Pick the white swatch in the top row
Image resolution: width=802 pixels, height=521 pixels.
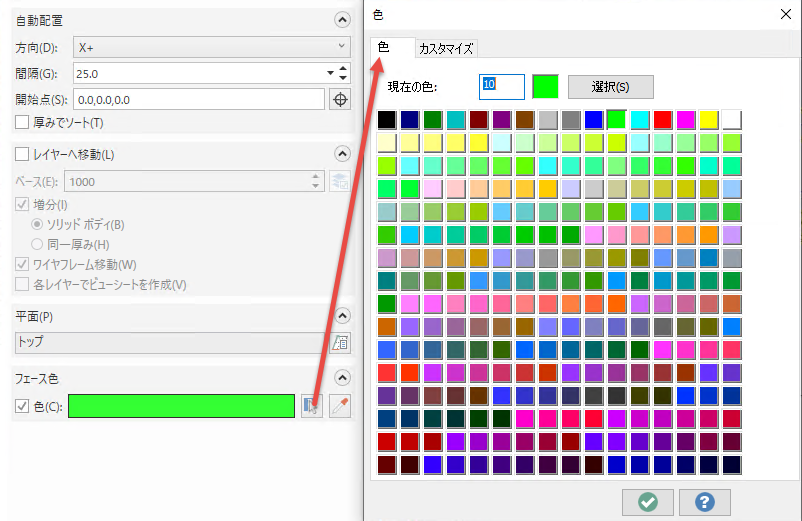(x=732, y=120)
